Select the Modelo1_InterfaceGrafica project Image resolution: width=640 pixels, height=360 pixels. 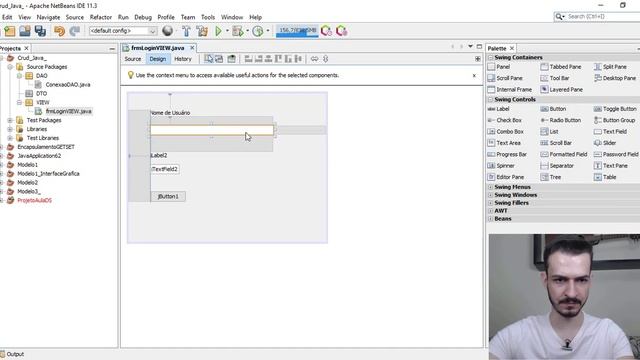tap(48, 173)
